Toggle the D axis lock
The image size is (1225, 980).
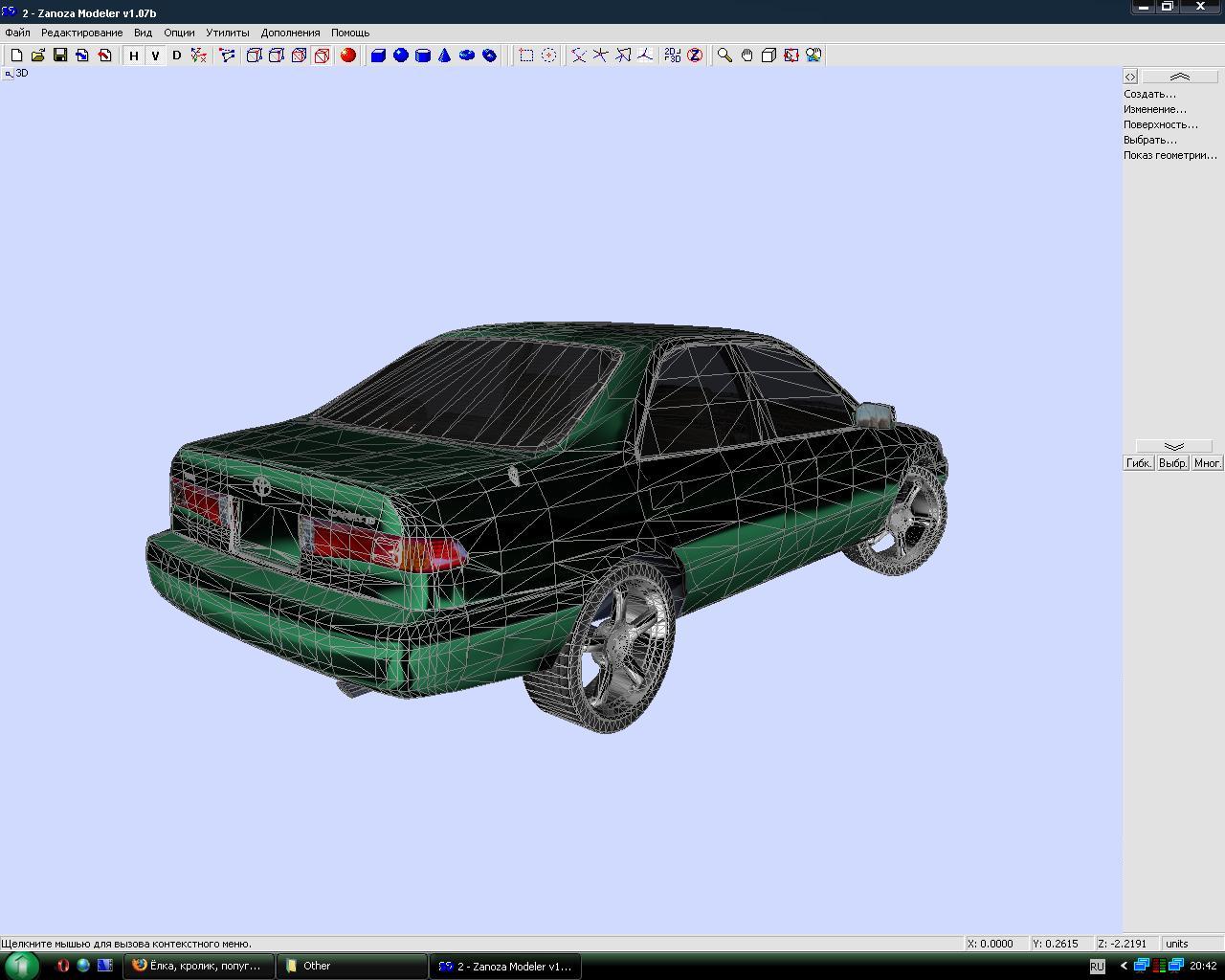pyautogui.click(x=176, y=56)
